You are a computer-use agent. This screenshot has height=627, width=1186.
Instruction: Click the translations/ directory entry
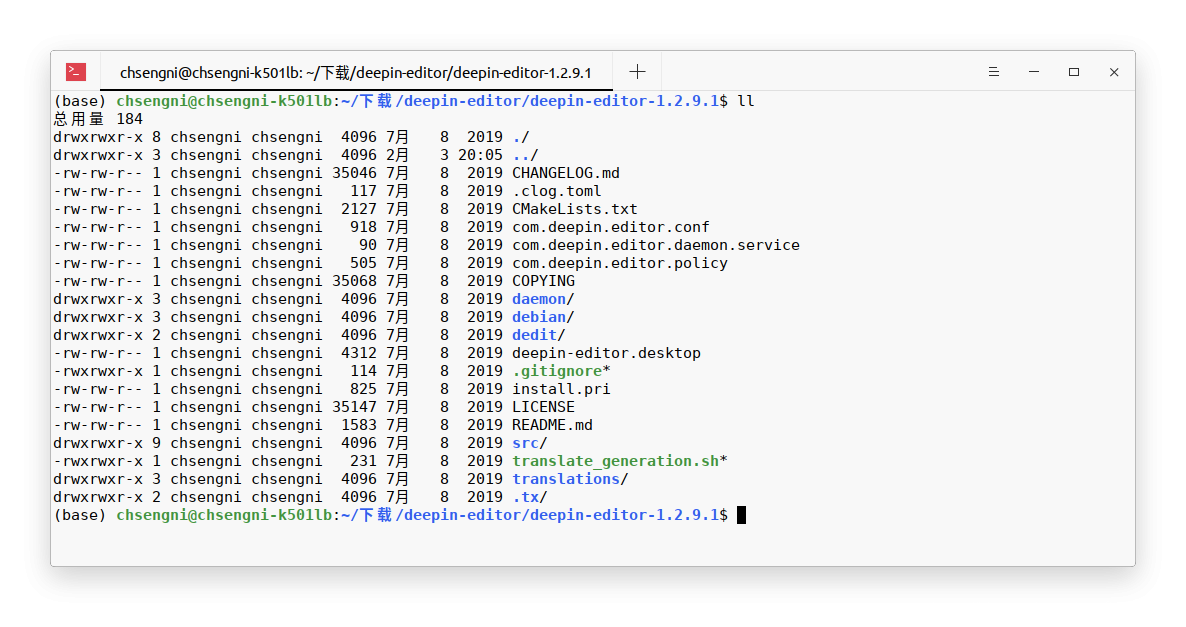click(x=570, y=480)
